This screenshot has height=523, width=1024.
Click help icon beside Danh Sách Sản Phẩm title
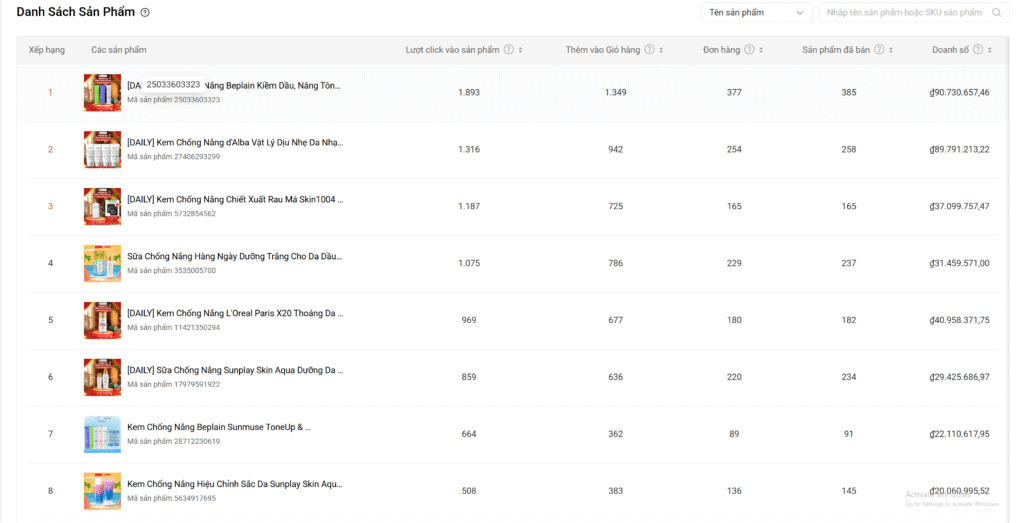(x=145, y=13)
